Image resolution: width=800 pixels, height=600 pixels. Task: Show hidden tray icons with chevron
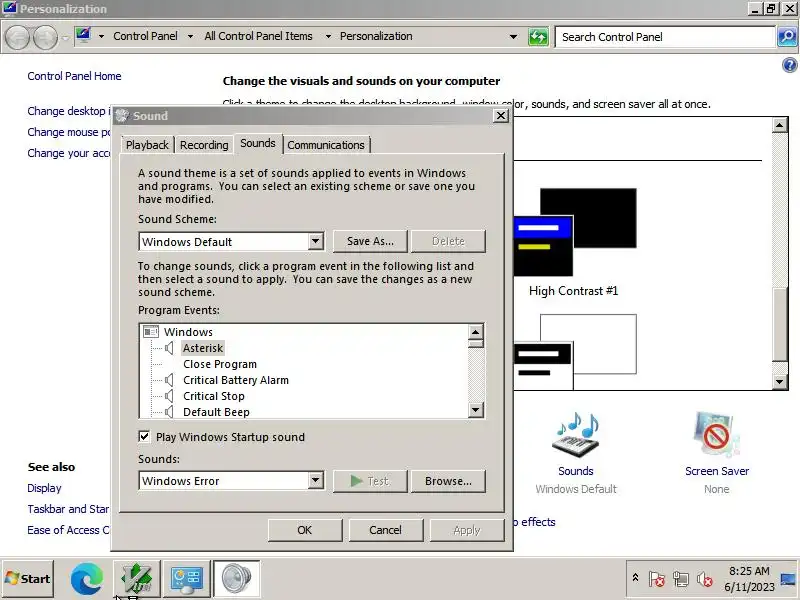tap(635, 578)
